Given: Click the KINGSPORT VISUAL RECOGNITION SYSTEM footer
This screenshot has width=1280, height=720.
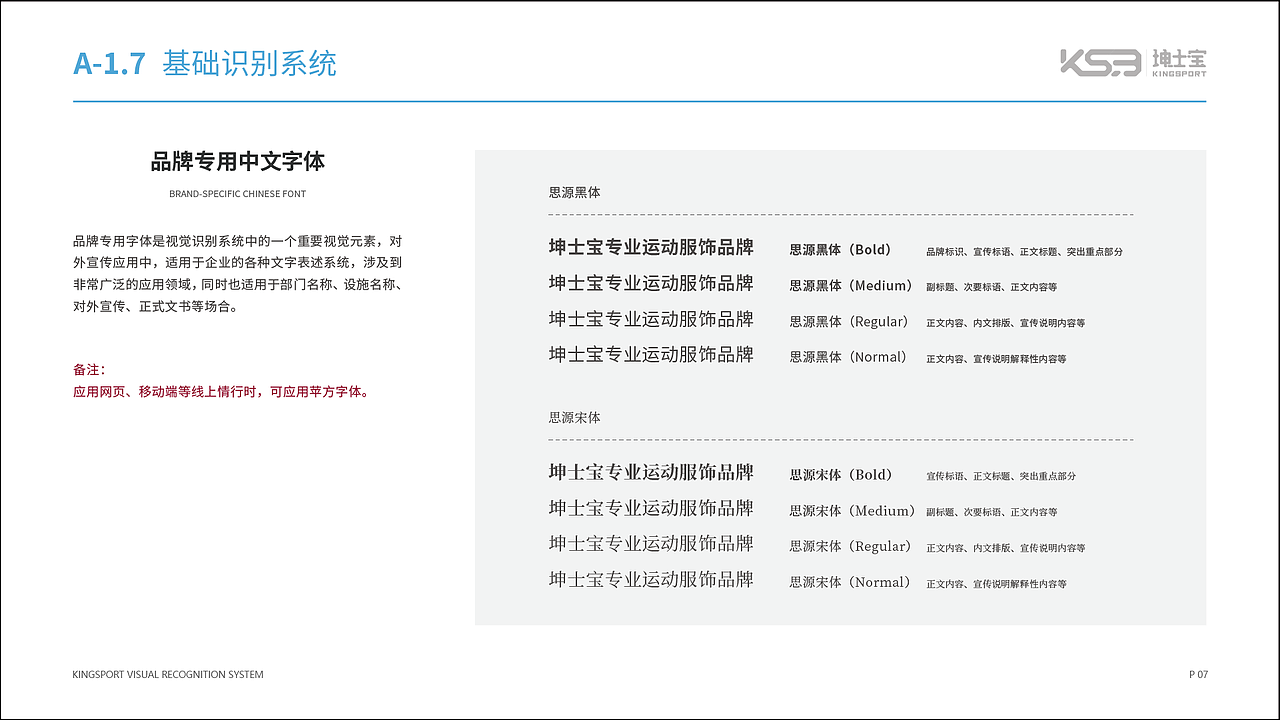Looking at the screenshot, I should (167, 674).
